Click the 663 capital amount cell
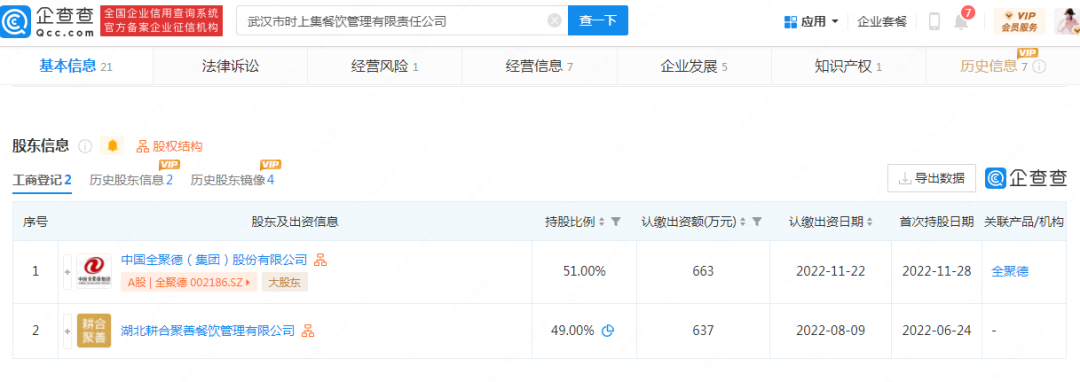Screen dimensions: 1080x382 point(703,272)
